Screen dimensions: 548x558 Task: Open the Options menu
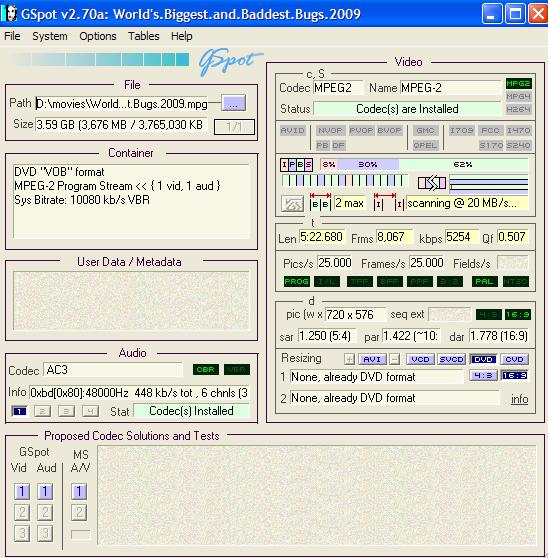pyautogui.click(x=98, y=36)
